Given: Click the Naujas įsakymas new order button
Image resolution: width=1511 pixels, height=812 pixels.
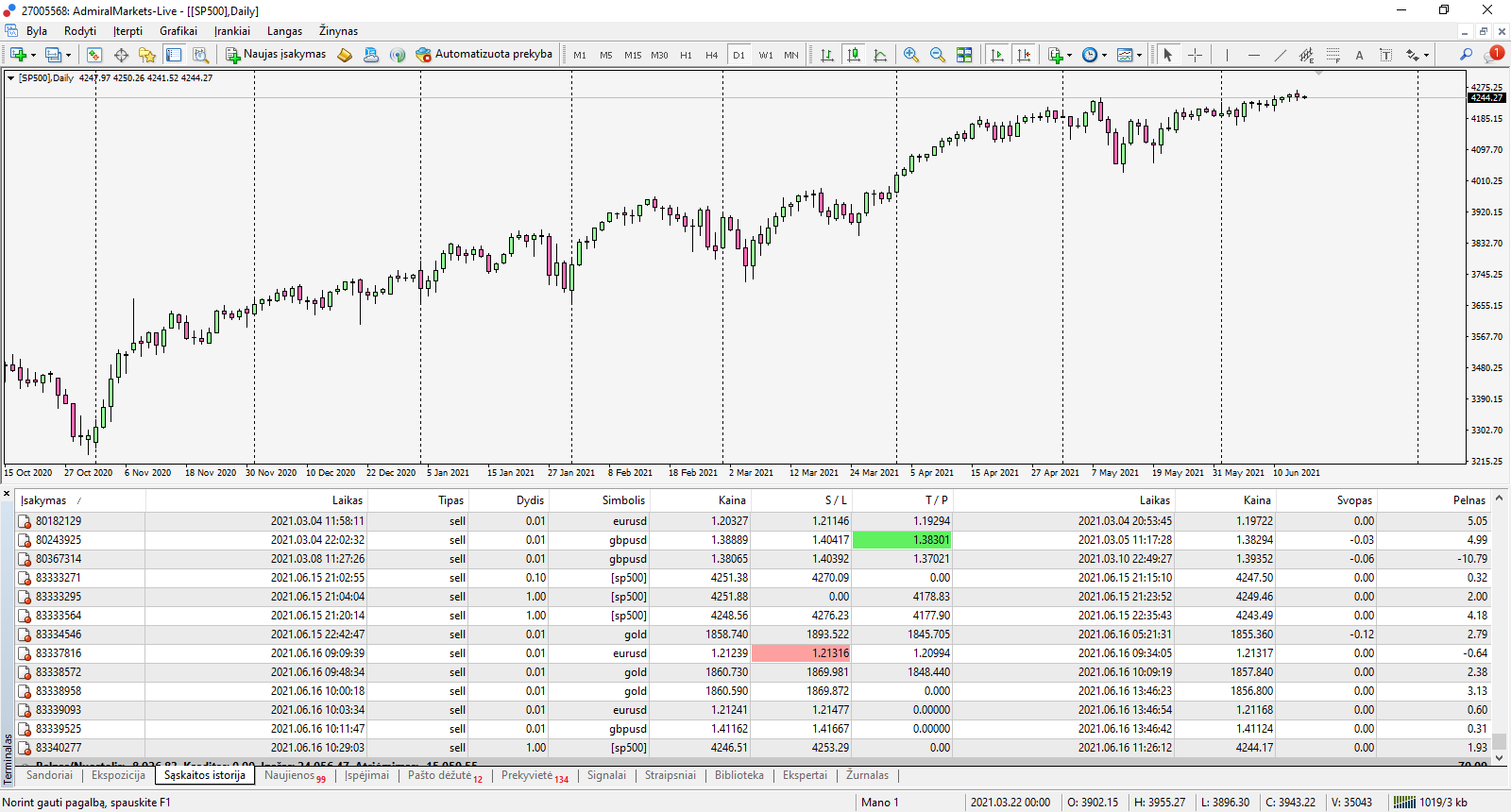Looking at the screenshot, I should coord(276,55).
